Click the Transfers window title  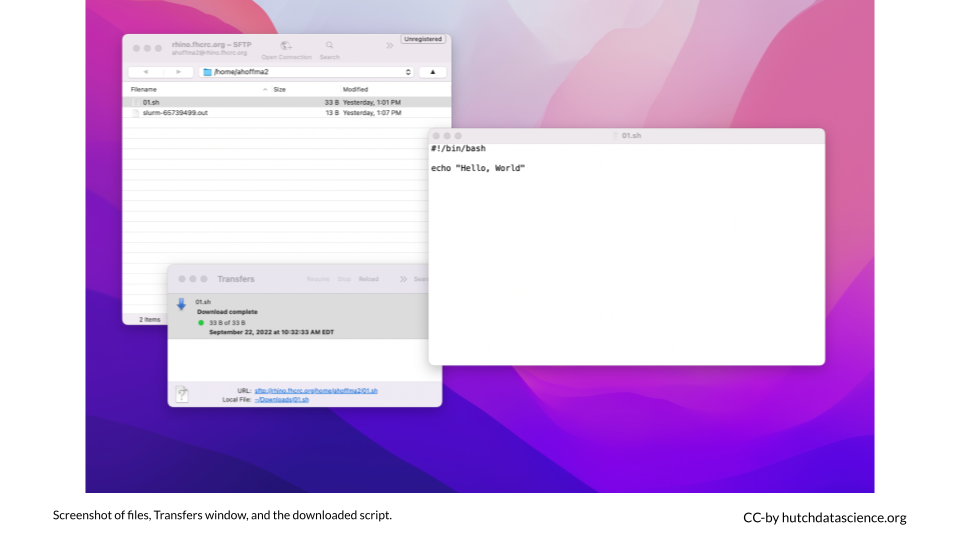coord(236,279)
